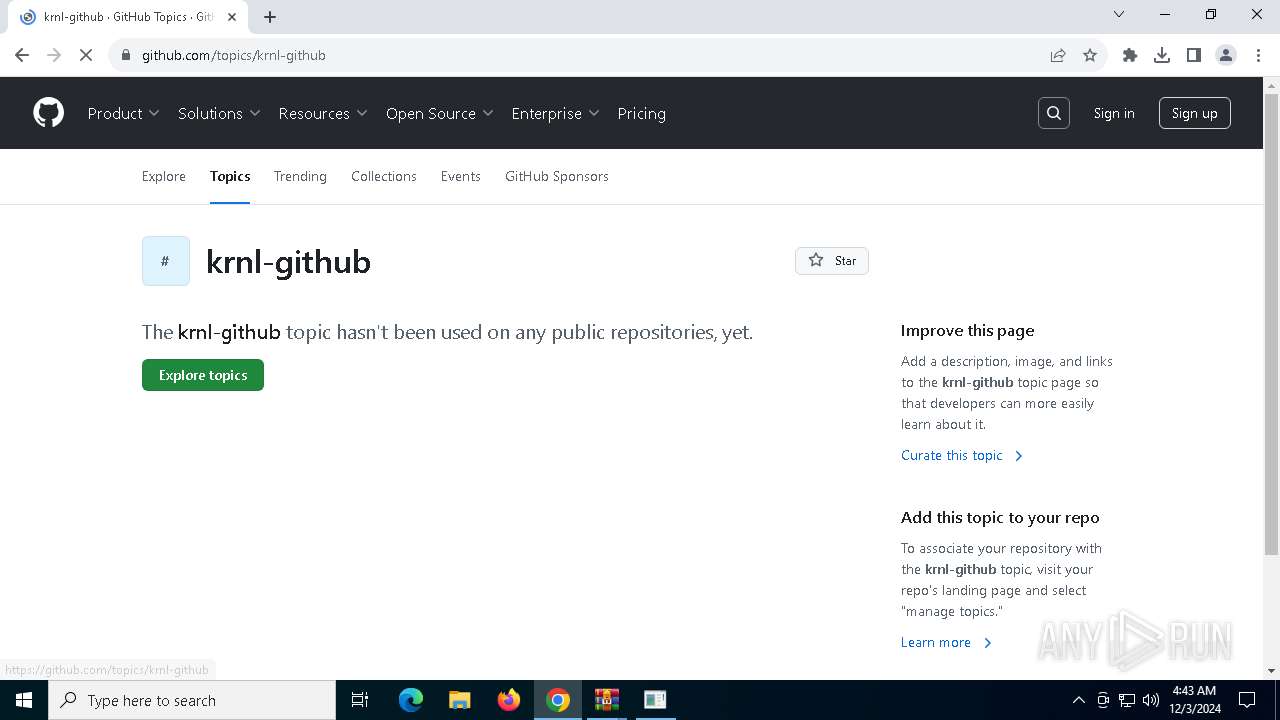
Task: Open the WinRAR taskbar icon
Action: click(x=607, y=700)
